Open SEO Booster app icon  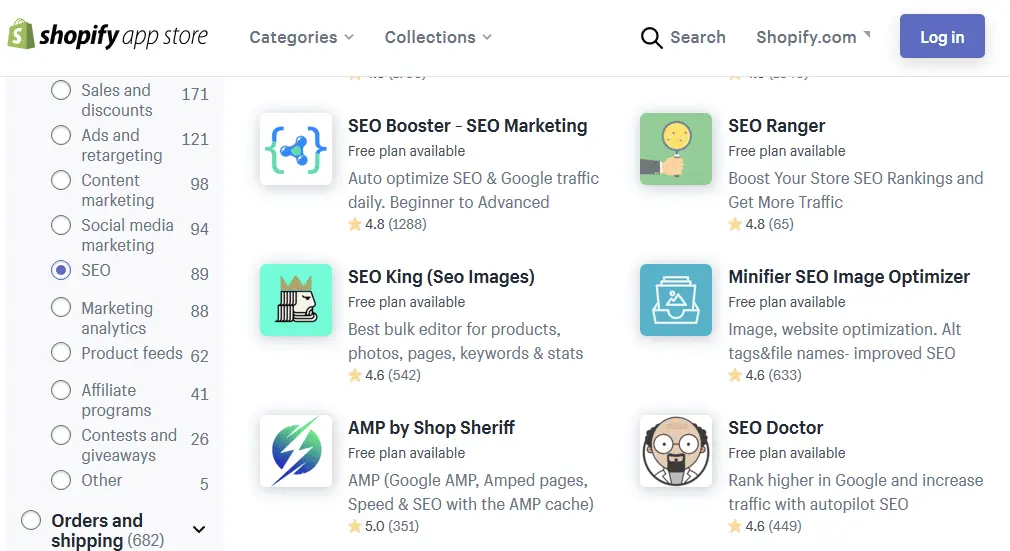296,149
